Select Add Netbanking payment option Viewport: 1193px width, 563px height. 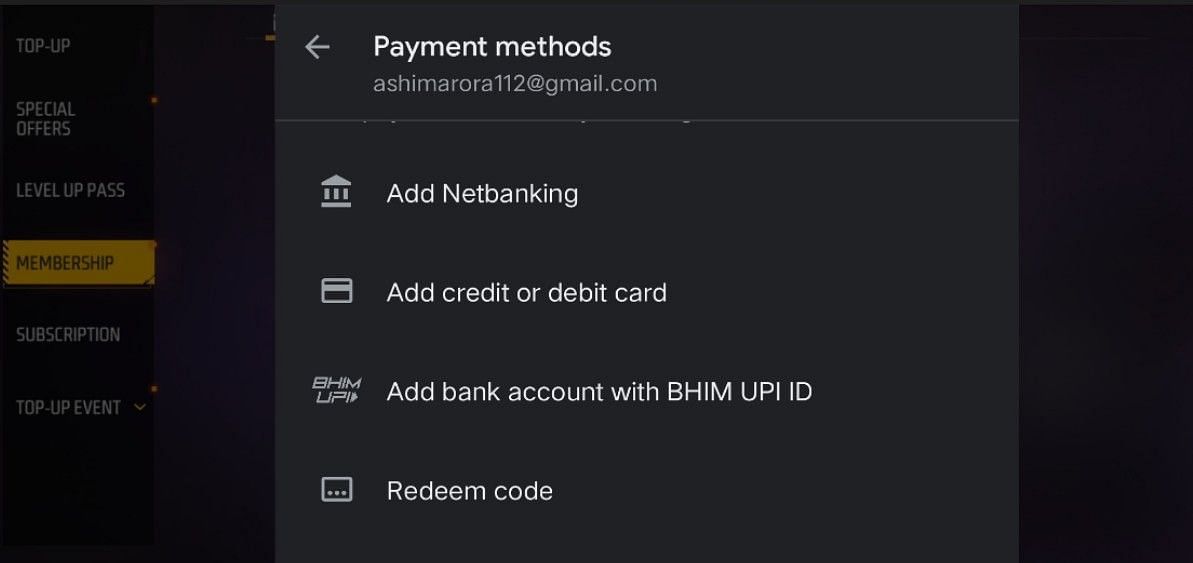coord(482,193)
